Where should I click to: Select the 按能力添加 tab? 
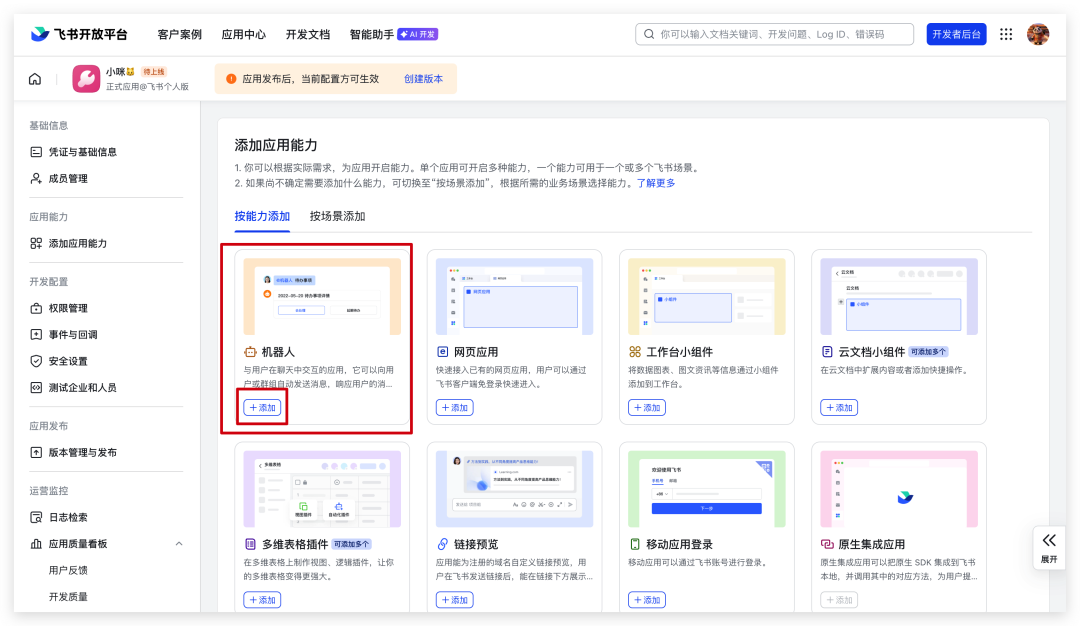[262, 216]
